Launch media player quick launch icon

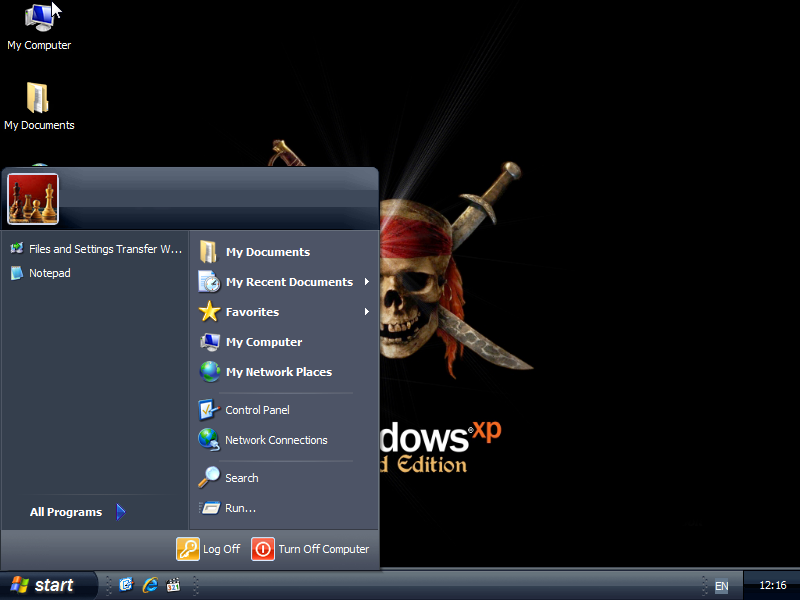(173, 585)
